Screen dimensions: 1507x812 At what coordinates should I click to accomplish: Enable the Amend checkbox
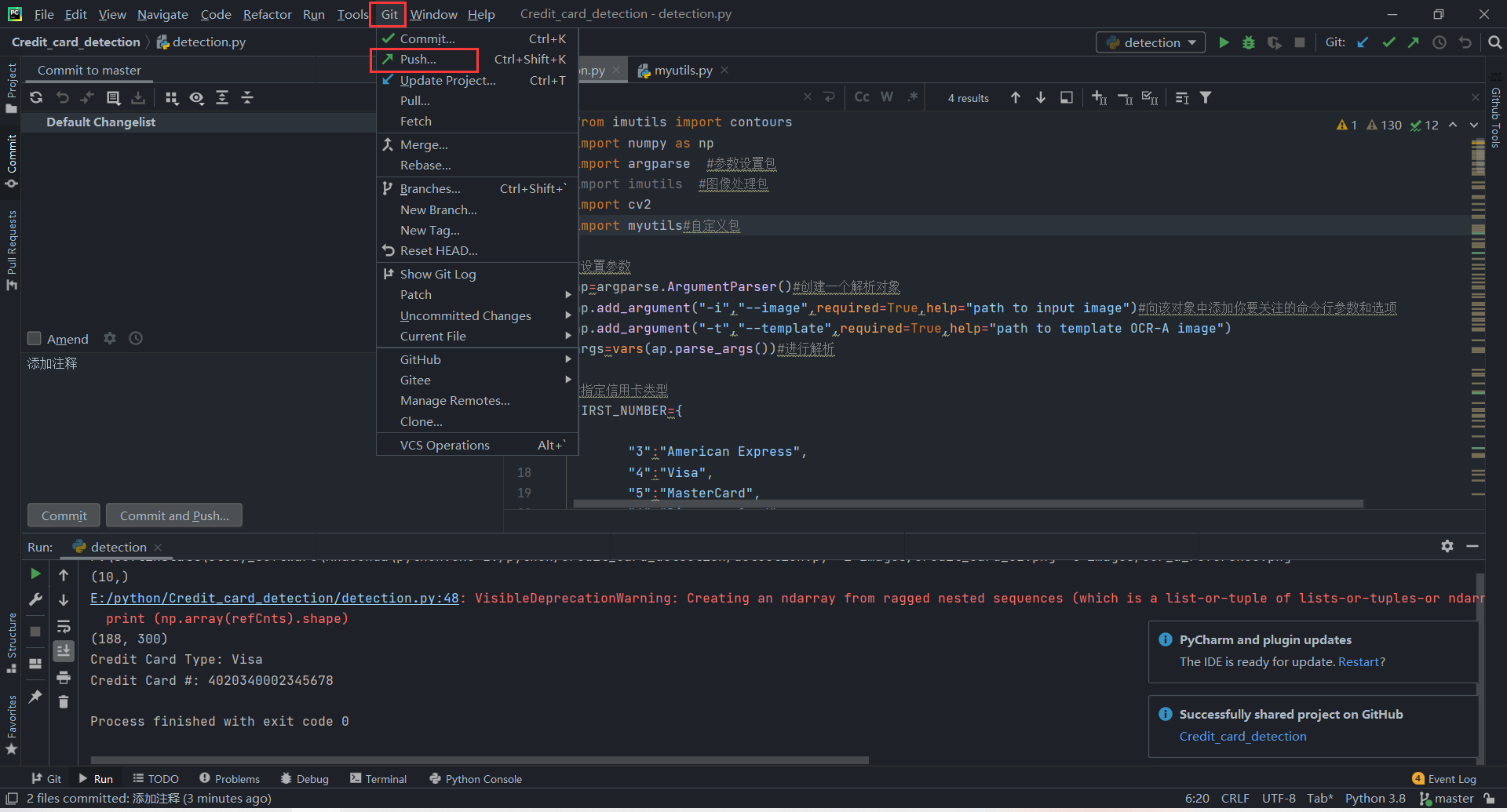35,338
